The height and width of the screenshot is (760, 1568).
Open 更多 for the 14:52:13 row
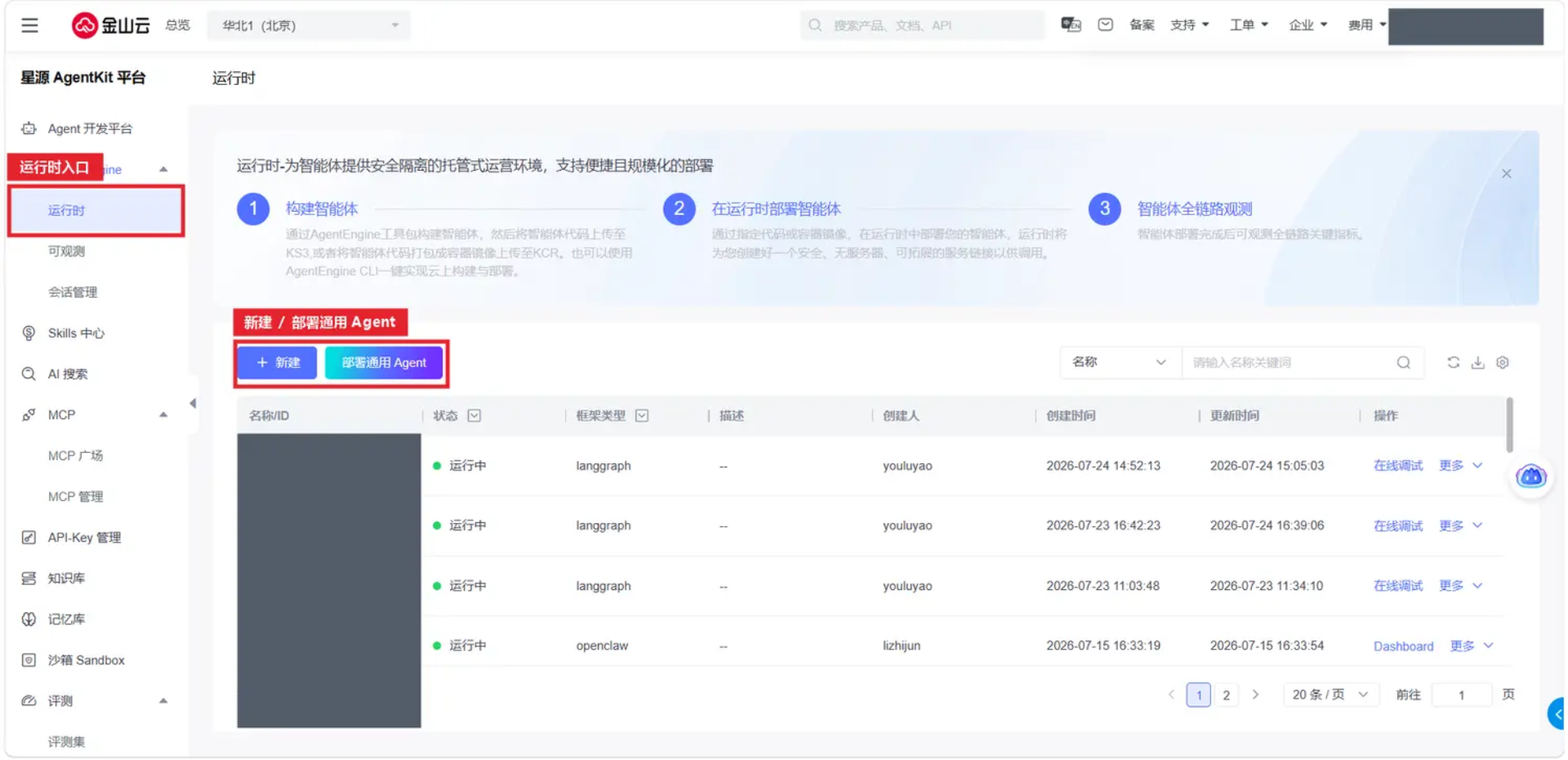pos(1460,465)
